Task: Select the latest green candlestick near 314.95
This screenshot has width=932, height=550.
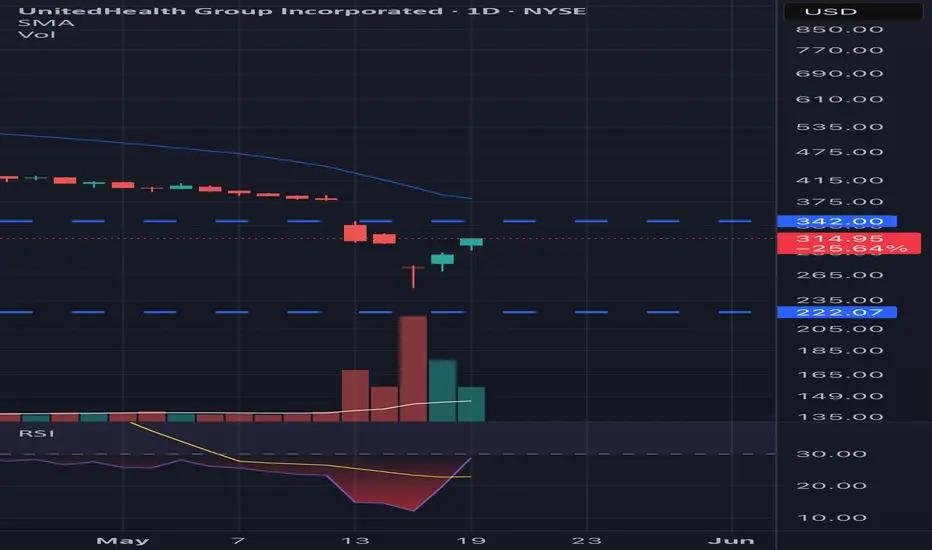Action: pyautogui.click(x=471, y=242)
